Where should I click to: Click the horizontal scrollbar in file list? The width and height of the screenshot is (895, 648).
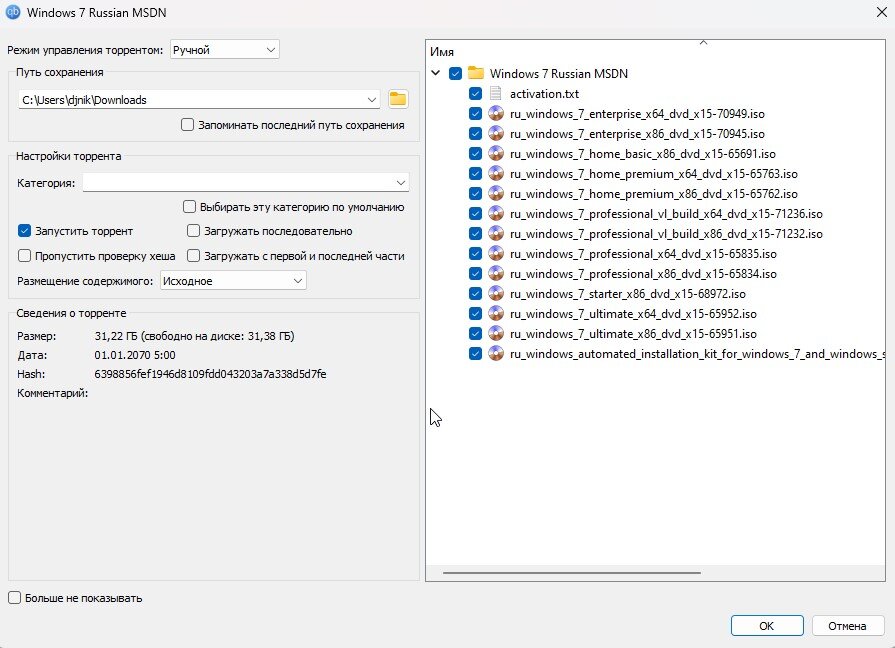[x=571, y=572]
